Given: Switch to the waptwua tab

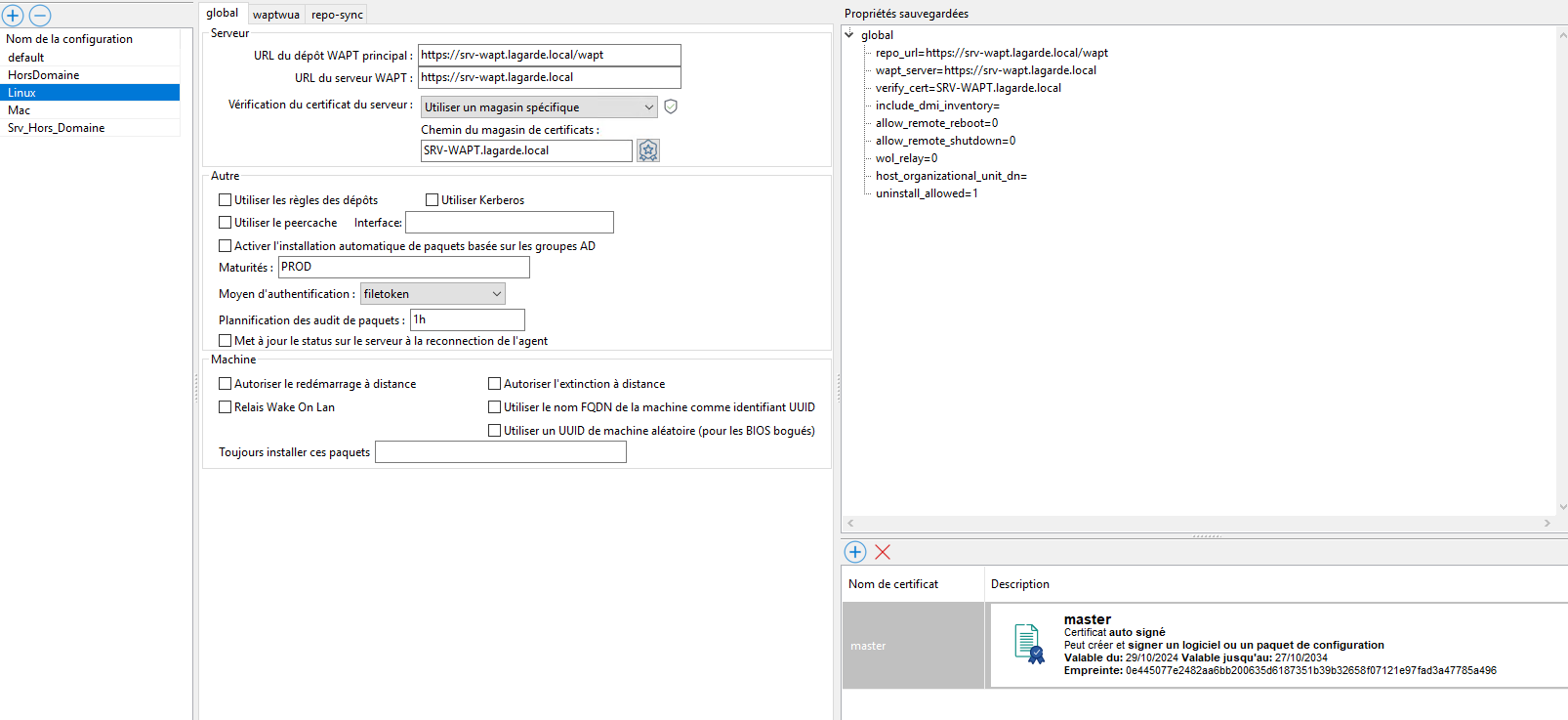Looking at the screenshot, I should point(276,15).
